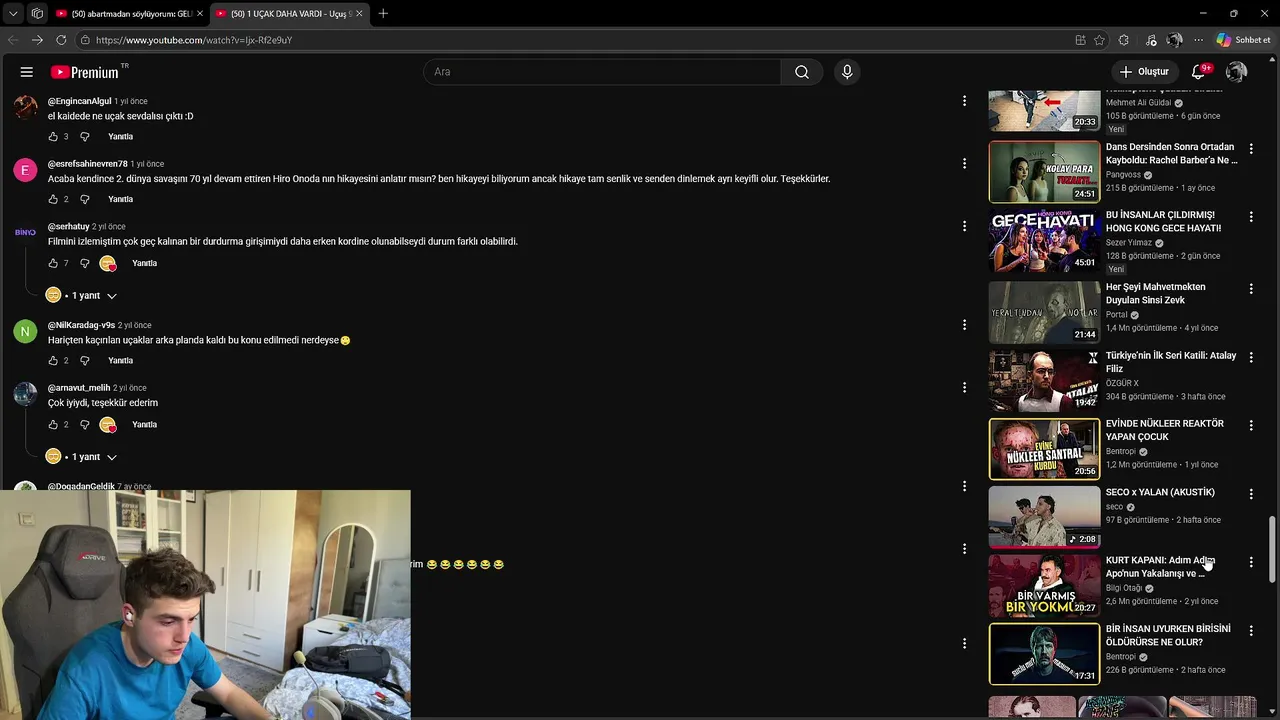
Task: Open the notifications bell
Action: pyautogui.click(x=1198, y=72)
